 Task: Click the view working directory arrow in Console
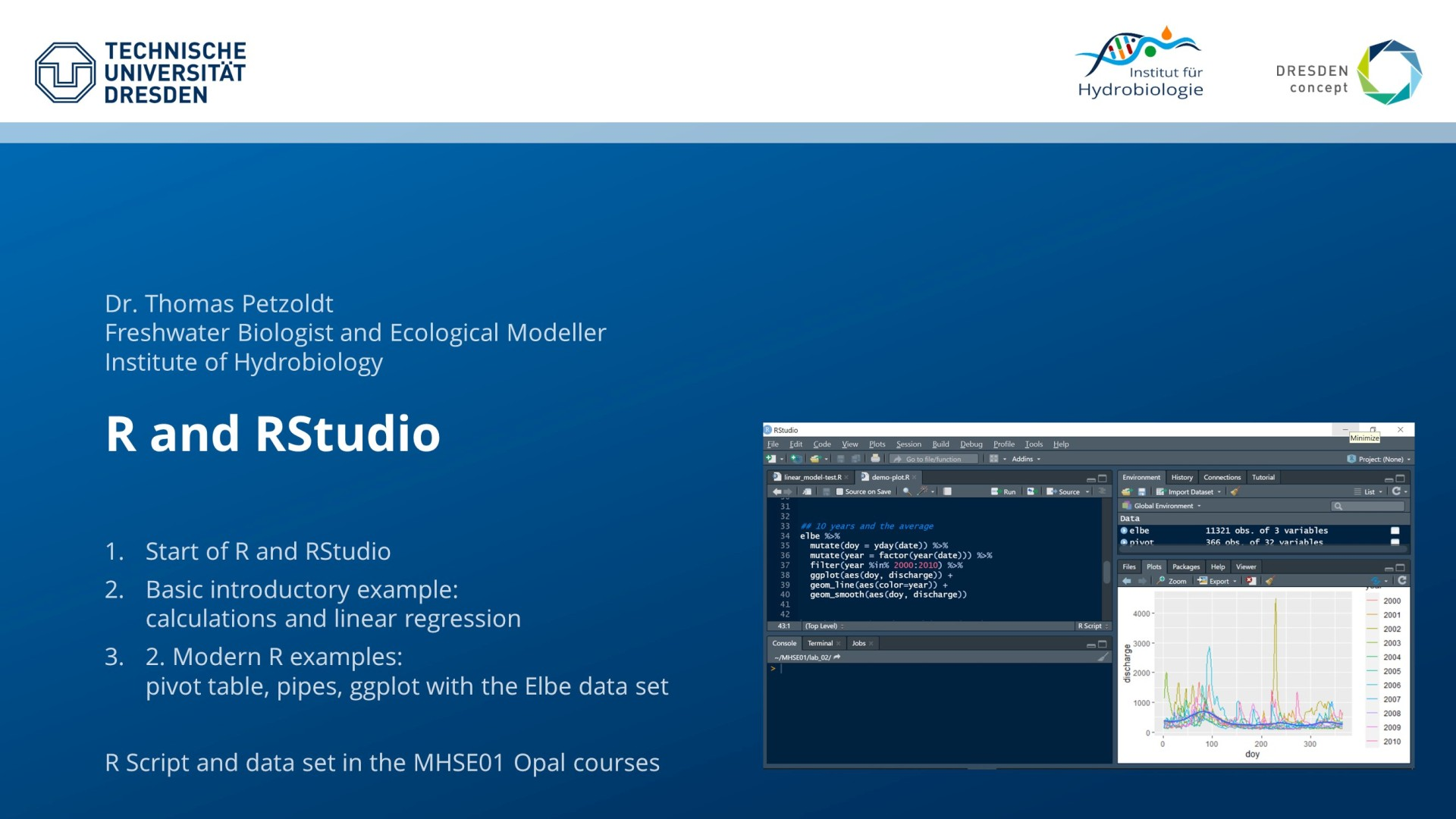(x=837, y=657)
